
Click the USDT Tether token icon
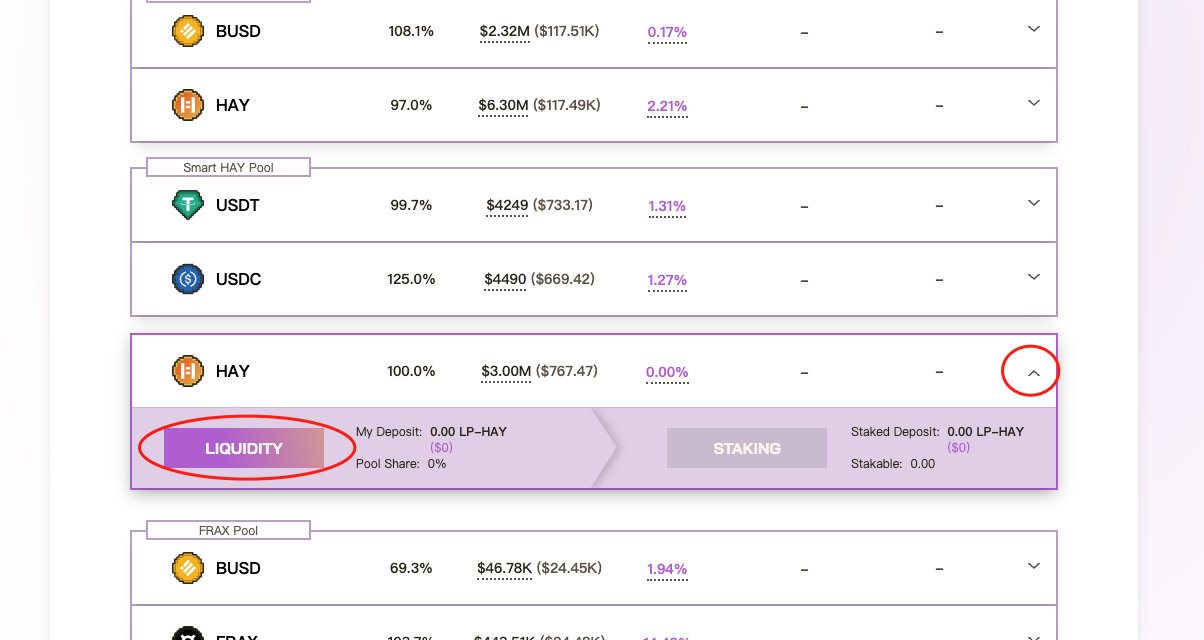(188, 205)
